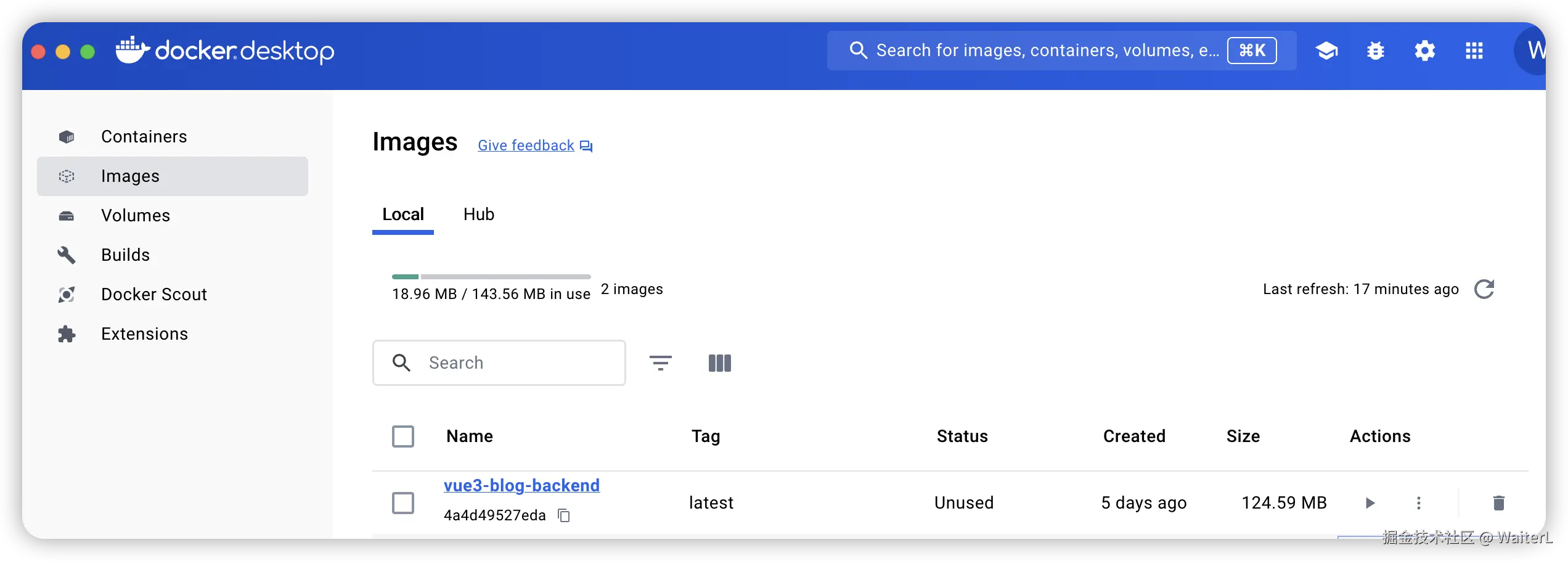Open the vue3-blog-backend image link
Screen dimensions: 1568x561
pos(521,486)
